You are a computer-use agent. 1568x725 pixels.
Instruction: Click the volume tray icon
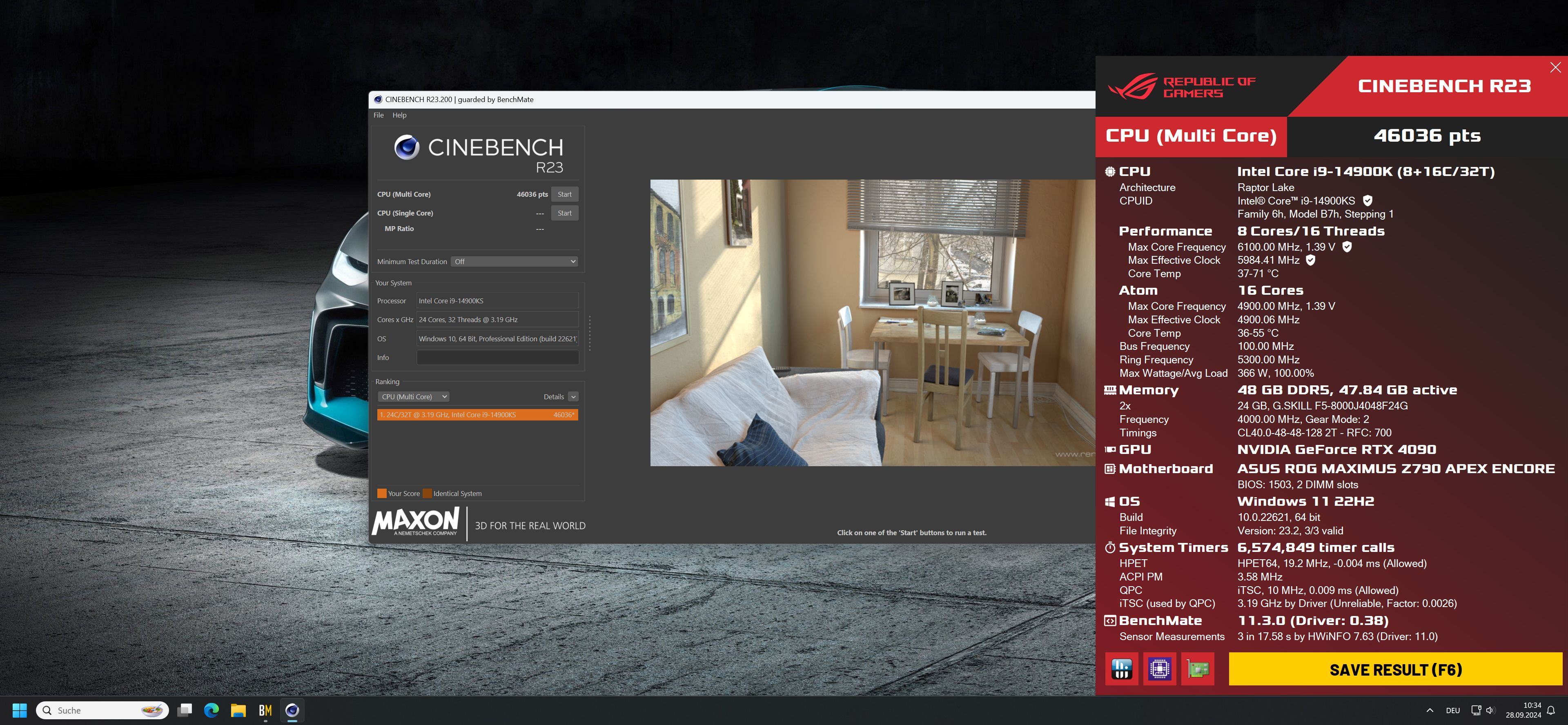click(x=1490, y=710)
